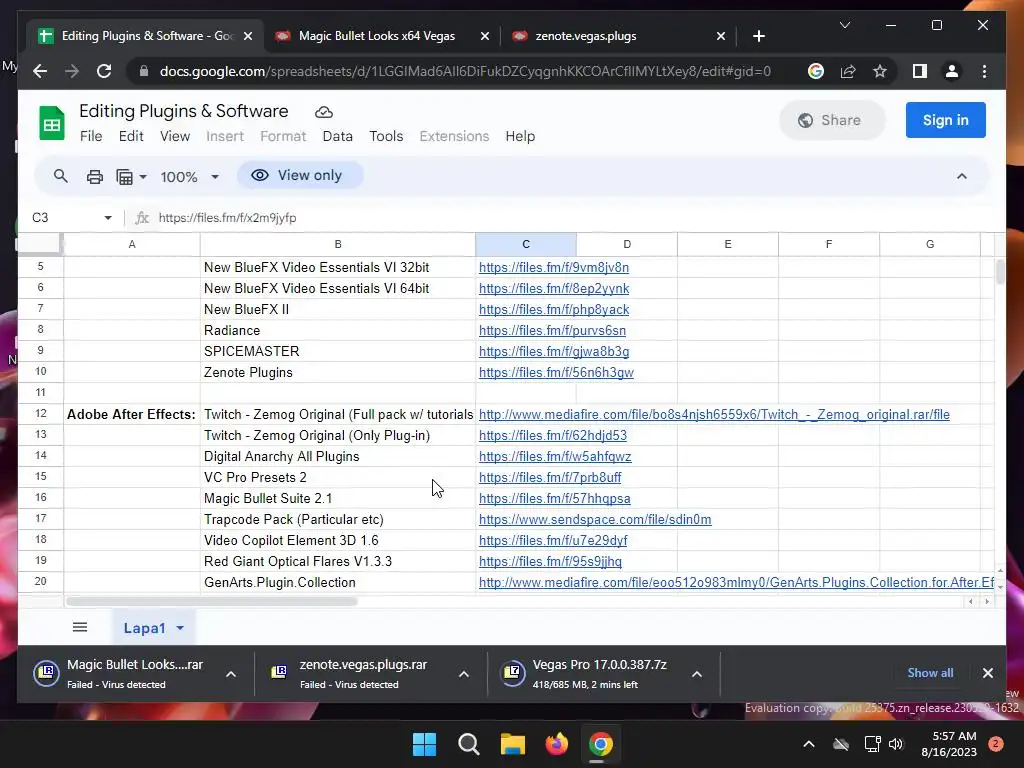1024x768 pixels.
Task: Switch to the zenote.vegas.plugs tab
Action: tap(586, 36)
